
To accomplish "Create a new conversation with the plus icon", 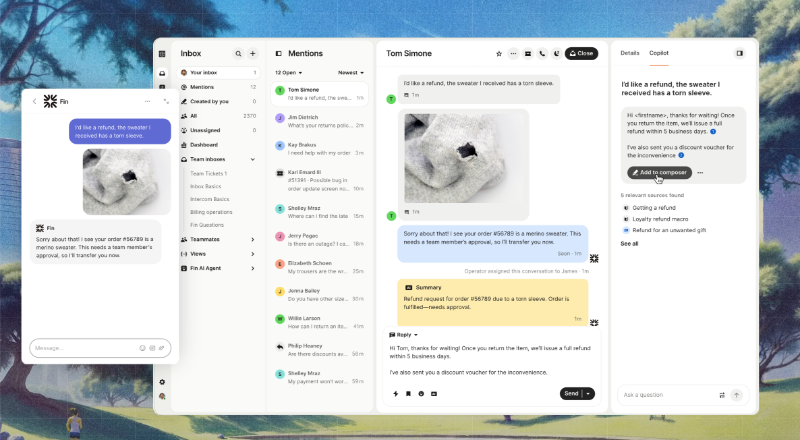I will (x=253, y=54).
